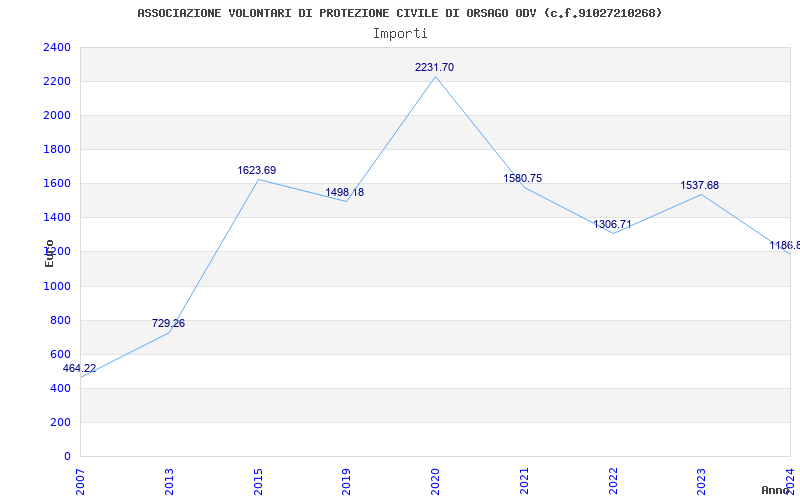
Task: Select the x-axis year 2015
Action: pos(258,481)
